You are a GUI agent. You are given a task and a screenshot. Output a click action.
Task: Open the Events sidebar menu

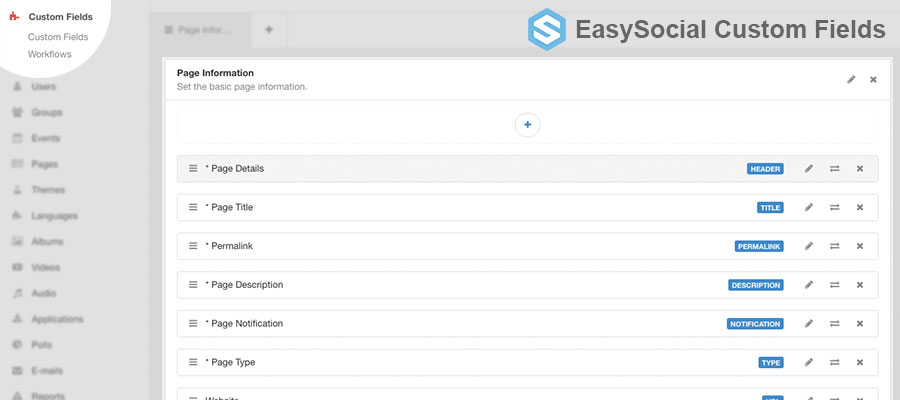pos(45,138)
